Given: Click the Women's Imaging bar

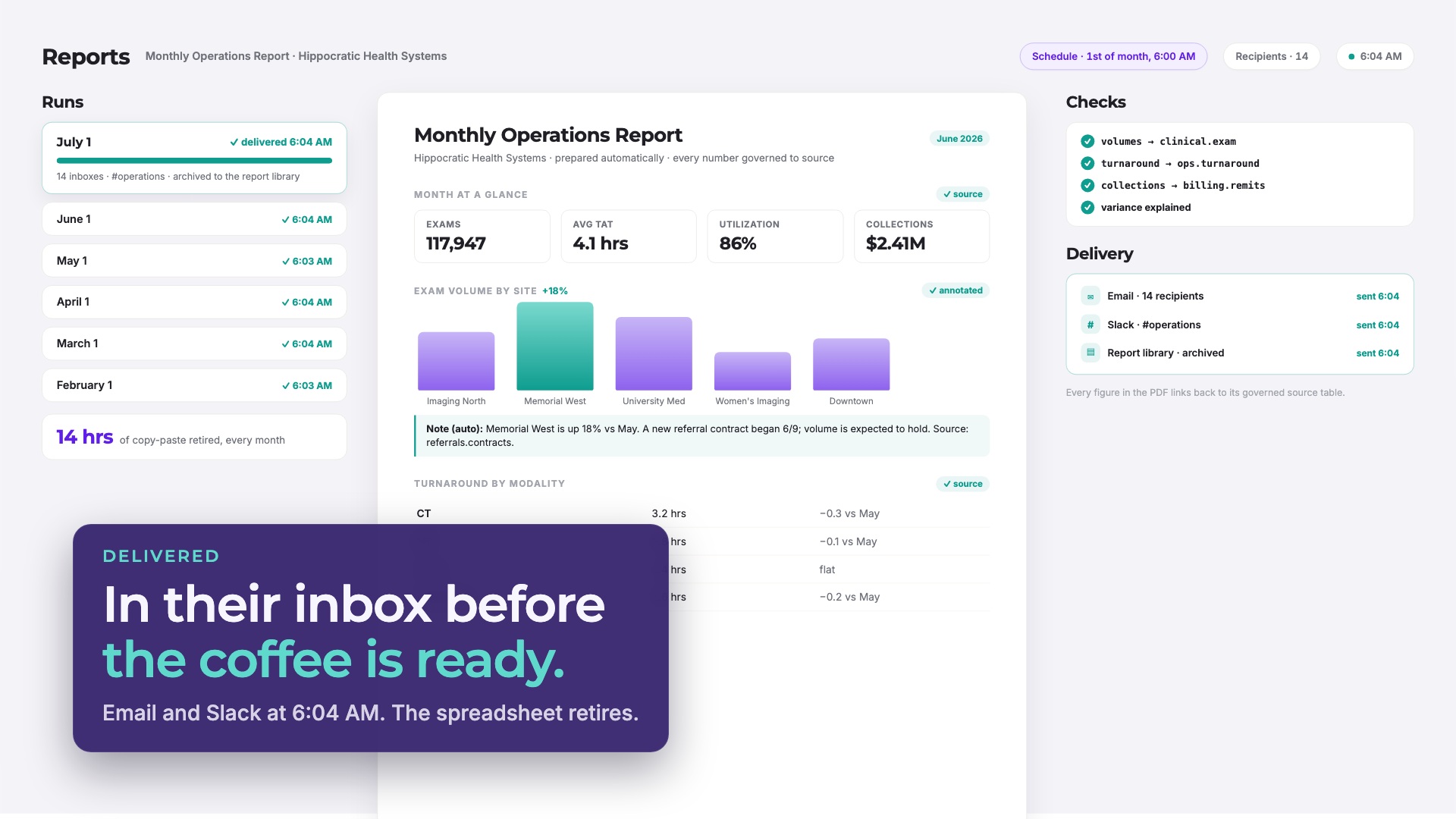Looking at the screenshot, I should (752, 372).
